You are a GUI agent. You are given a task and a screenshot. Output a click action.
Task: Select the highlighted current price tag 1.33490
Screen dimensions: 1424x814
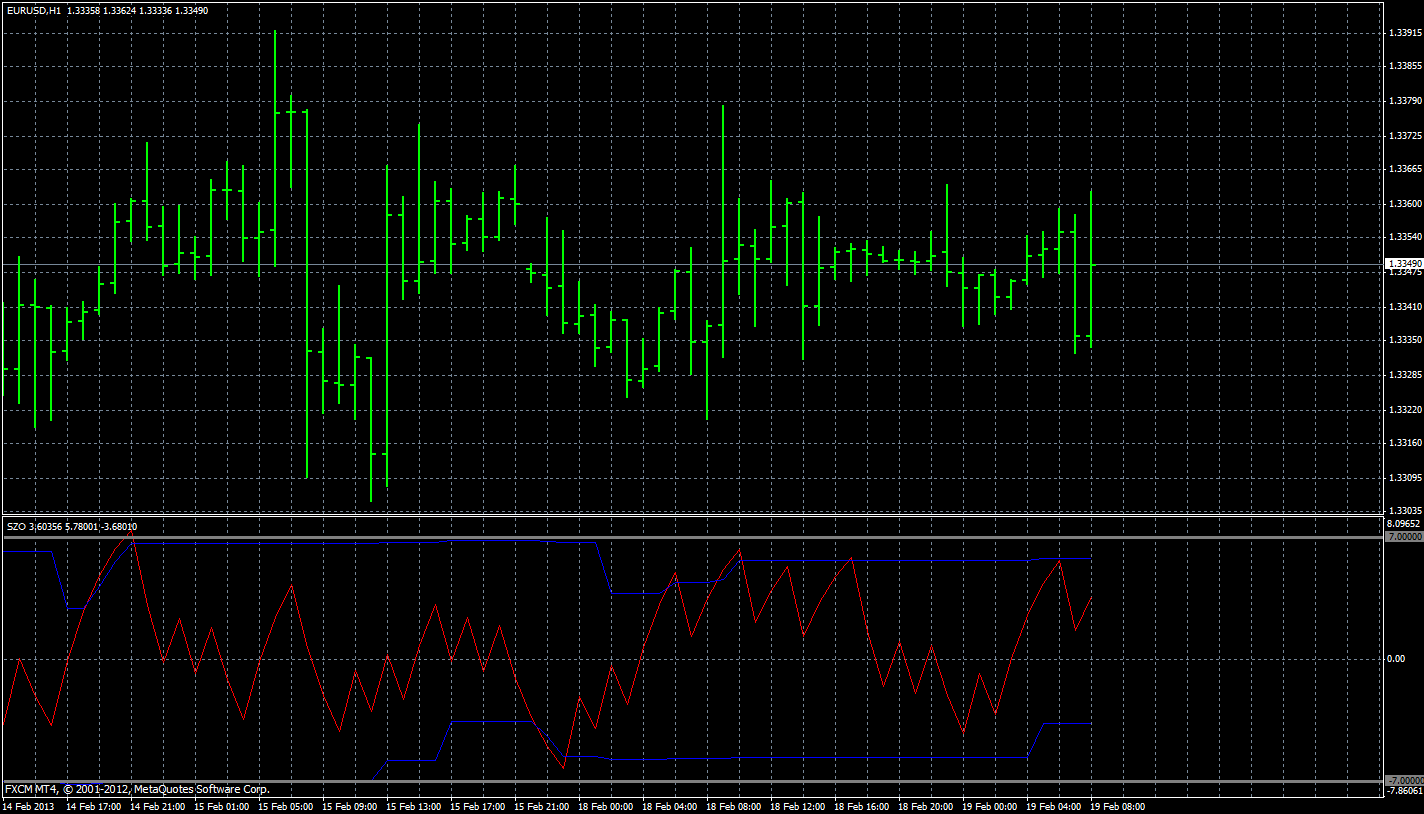tap(1405, 264)
